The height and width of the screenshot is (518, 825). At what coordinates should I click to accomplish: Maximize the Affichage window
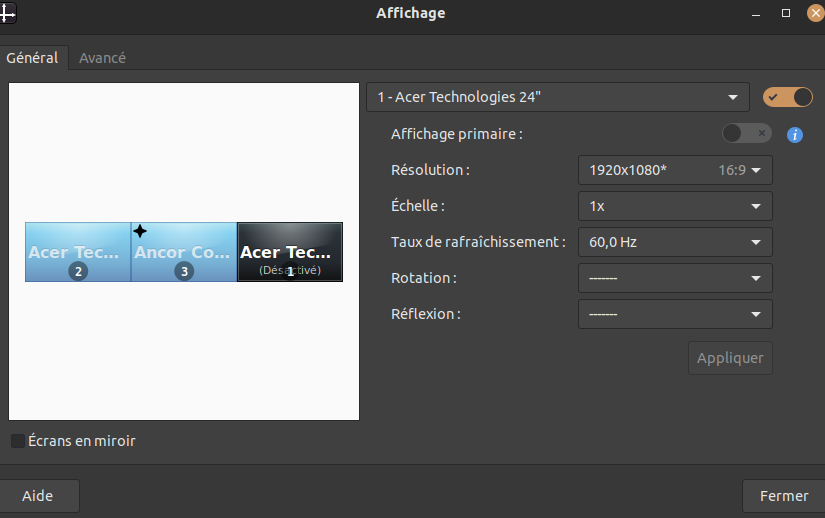click(x=786, y=13)
